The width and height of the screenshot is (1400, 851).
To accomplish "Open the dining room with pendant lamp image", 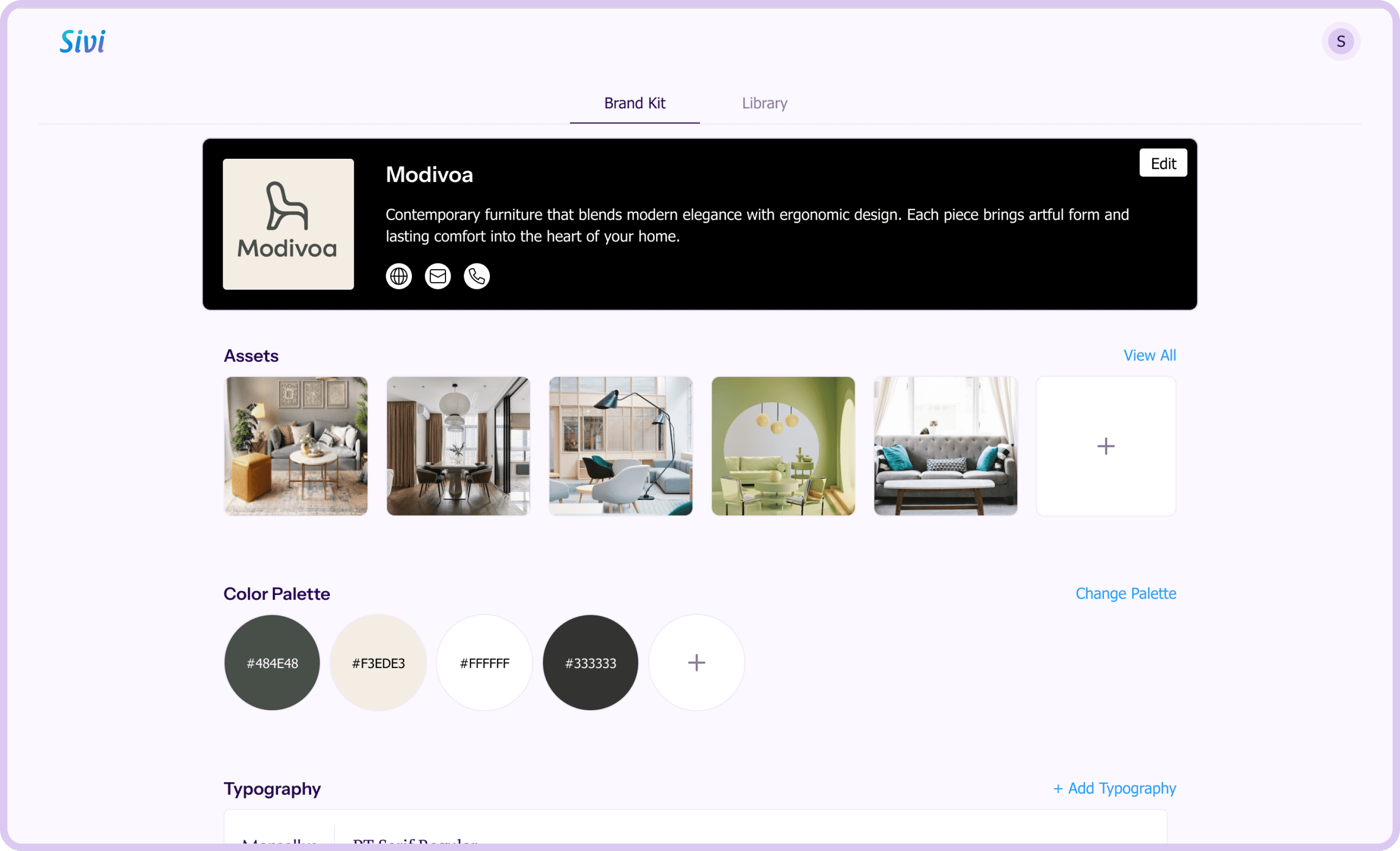I will coord(459,446).
